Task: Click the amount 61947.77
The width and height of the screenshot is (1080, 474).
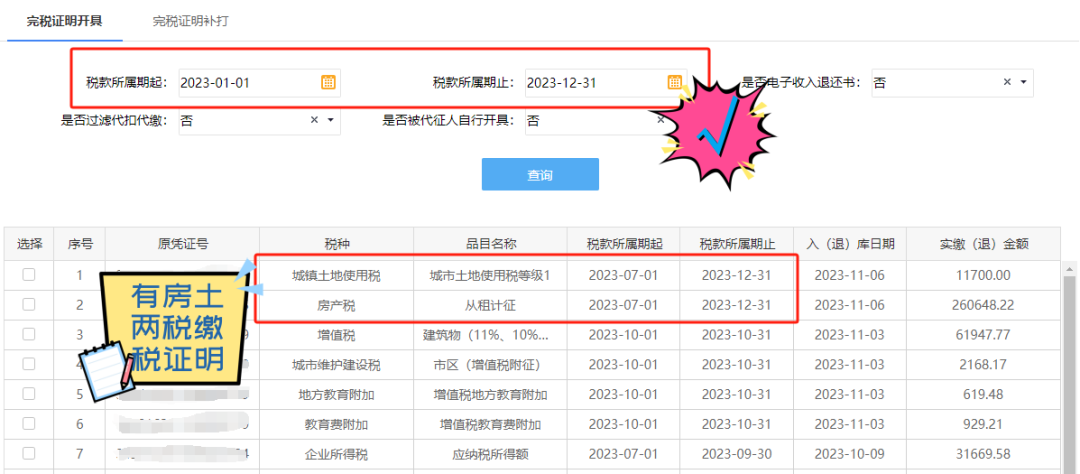Action: 984,336
